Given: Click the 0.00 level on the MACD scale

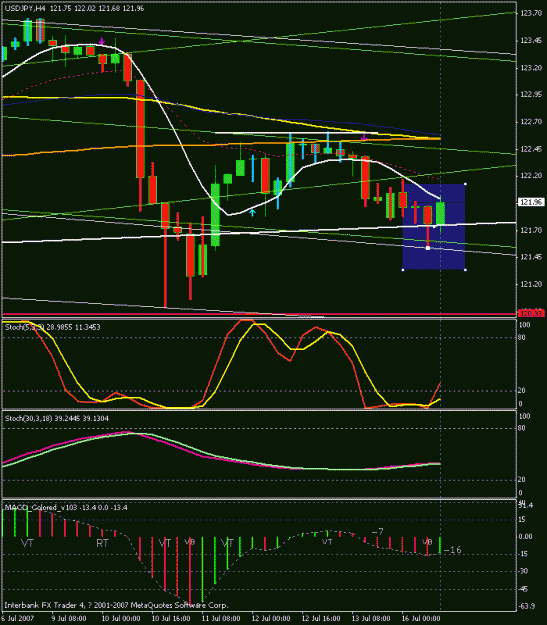Looking at the screenshot, I should 525,537.
